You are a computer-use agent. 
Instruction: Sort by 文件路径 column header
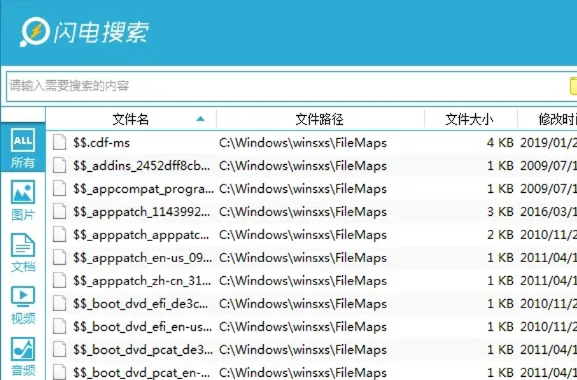[319, 119]
